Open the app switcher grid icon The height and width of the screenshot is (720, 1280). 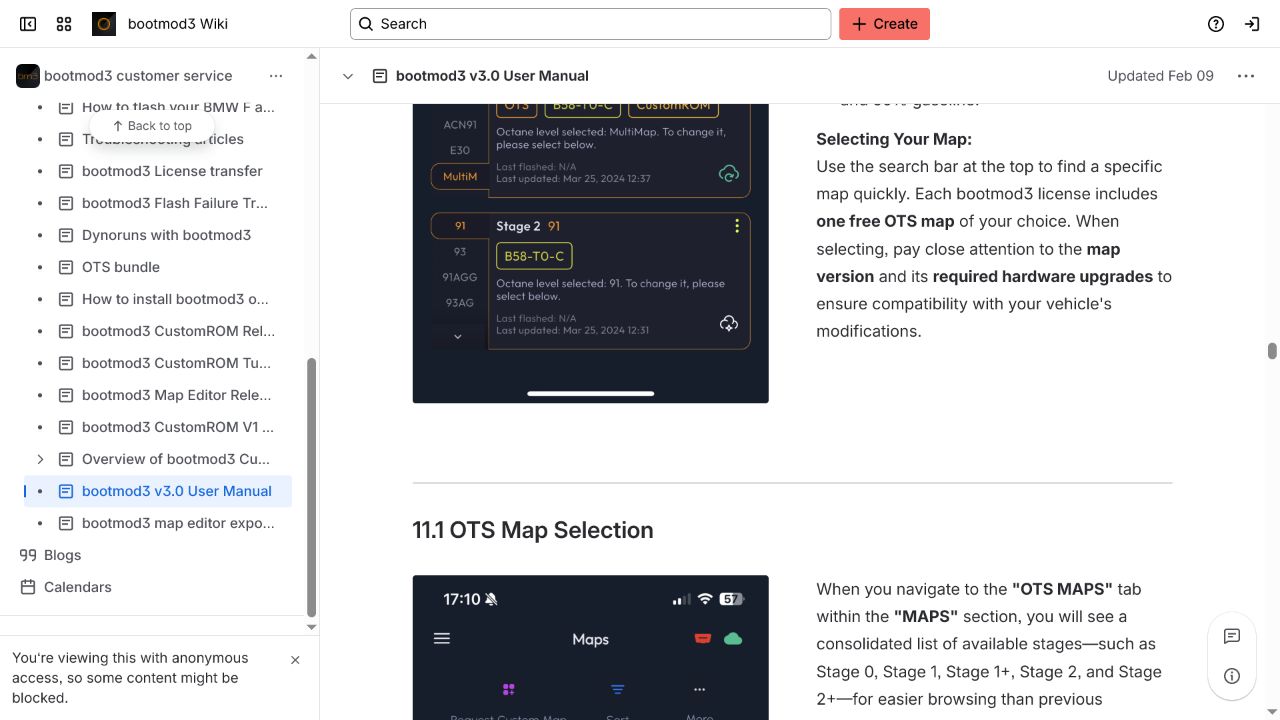(x=64, y=24)
